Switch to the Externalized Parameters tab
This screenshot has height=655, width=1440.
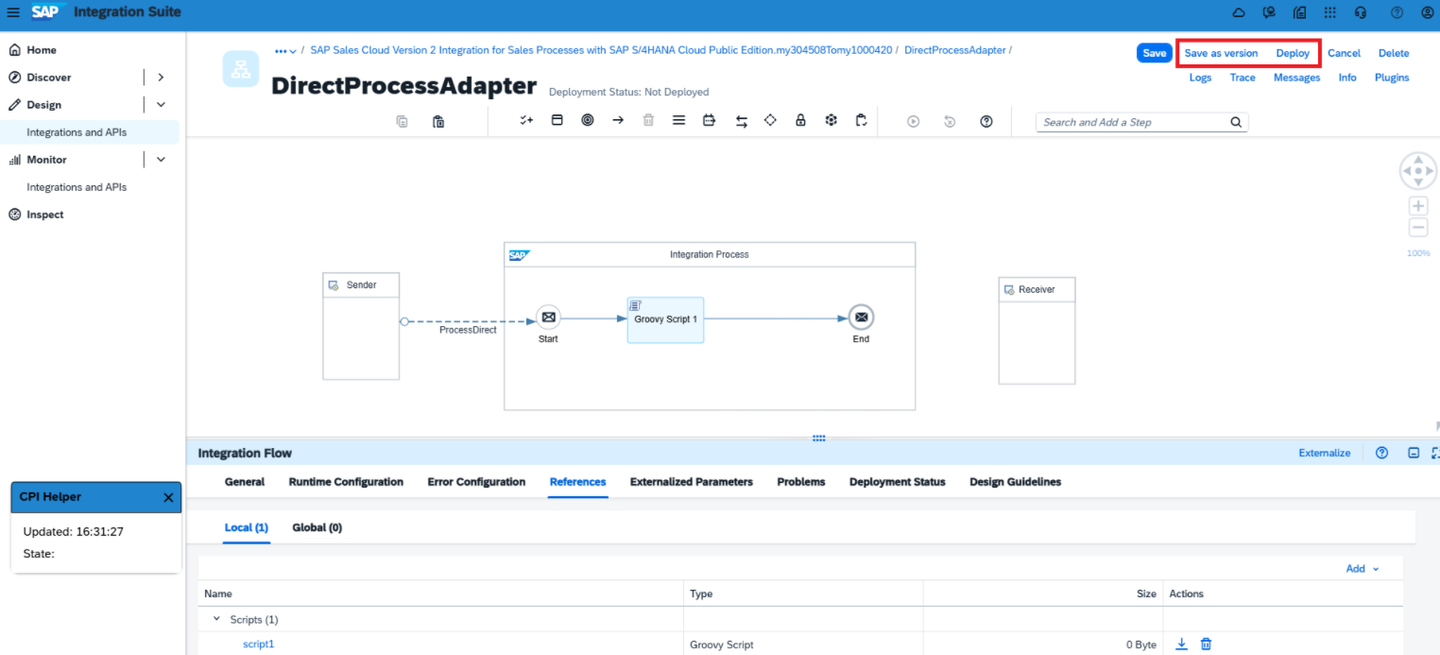coord(691,482)
